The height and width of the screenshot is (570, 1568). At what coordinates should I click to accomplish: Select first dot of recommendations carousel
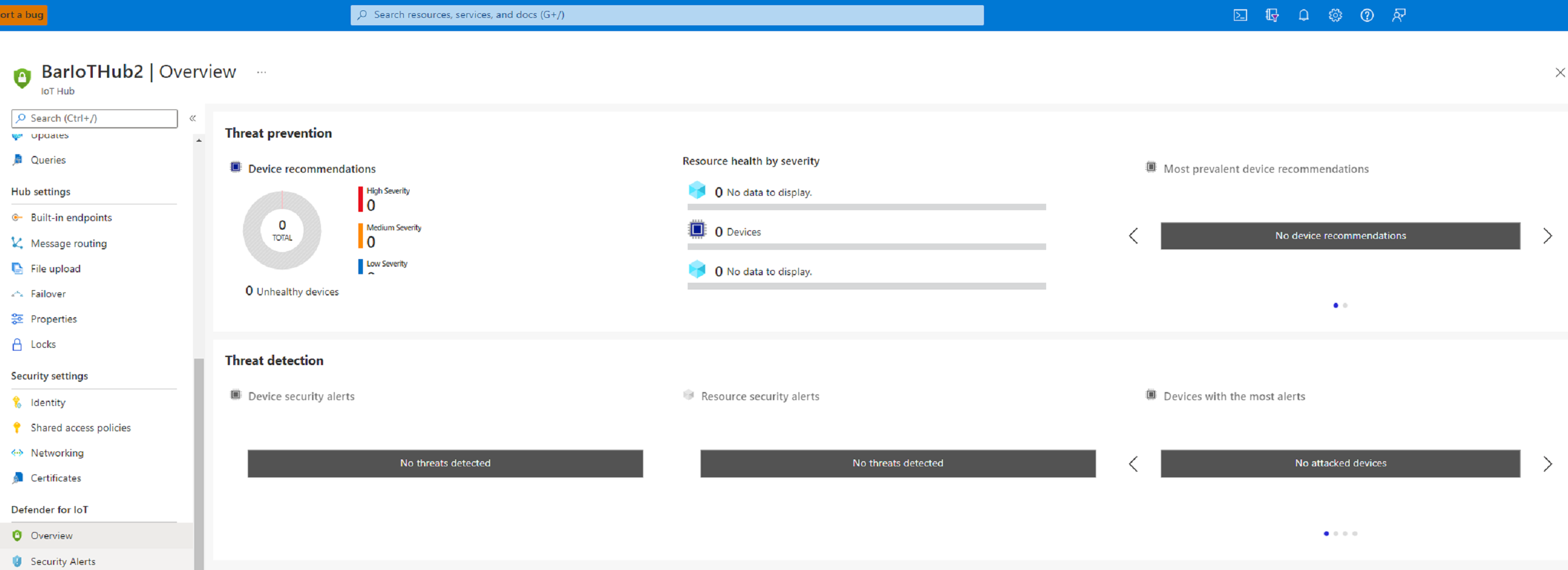[1335, 305]
